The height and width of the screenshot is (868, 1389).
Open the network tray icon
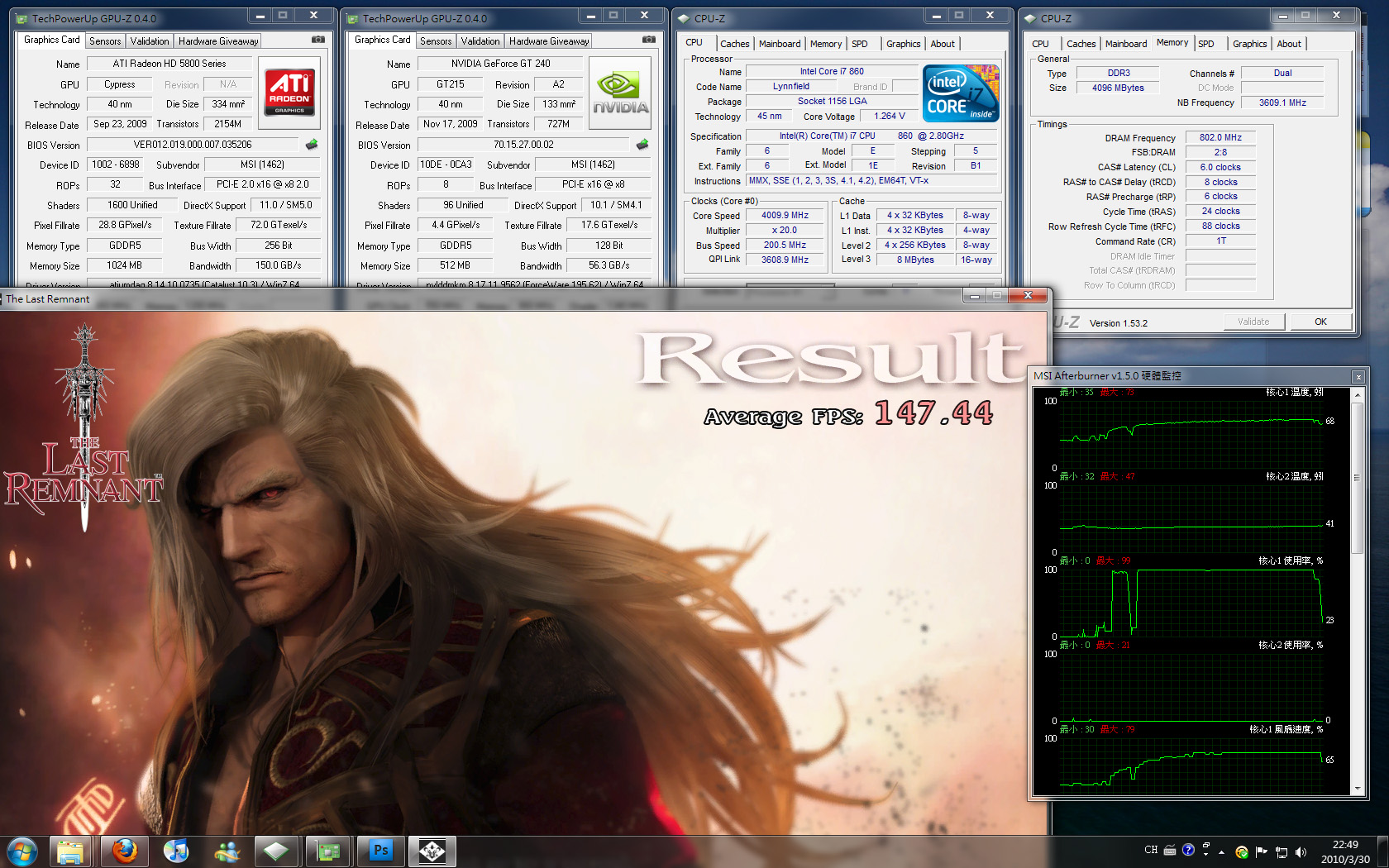pos(1281,851)
